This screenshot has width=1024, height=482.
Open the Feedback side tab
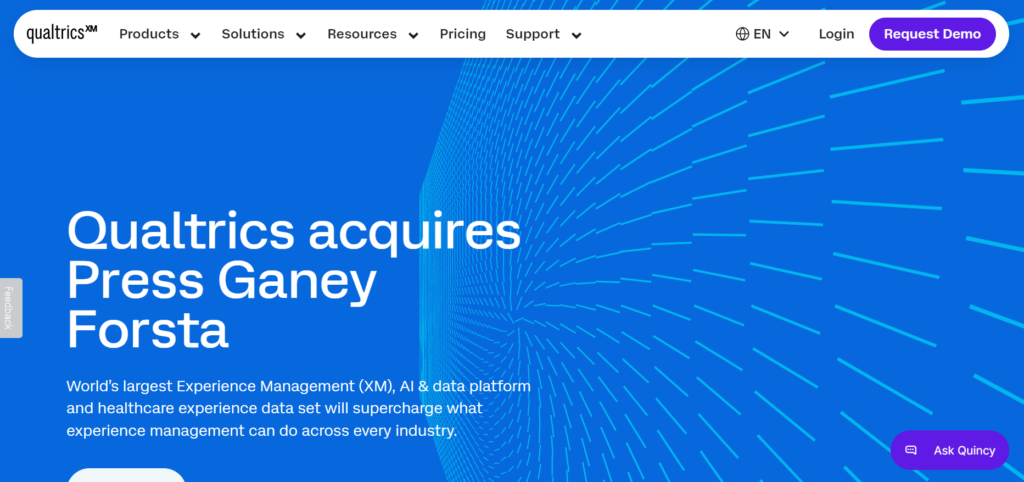click(x=9, y=308)
